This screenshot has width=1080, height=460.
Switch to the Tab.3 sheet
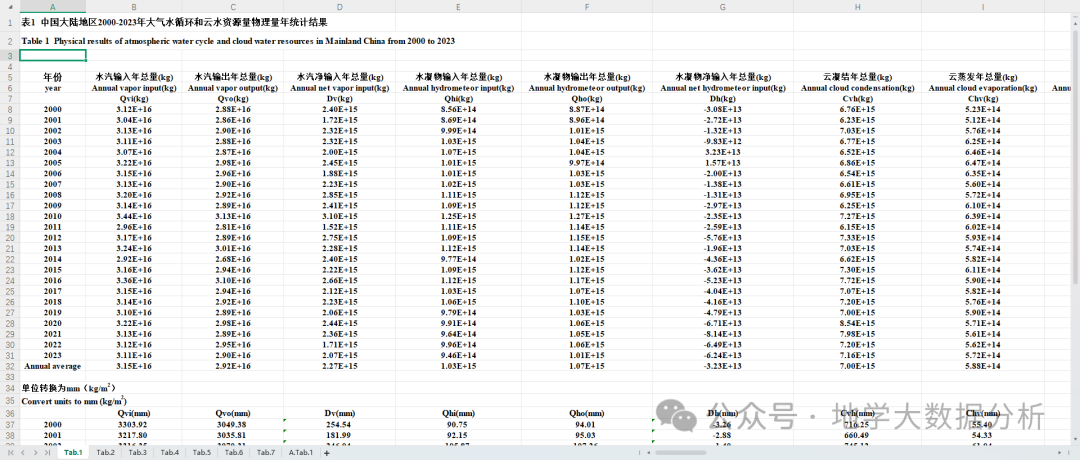(x=138, y=452)
